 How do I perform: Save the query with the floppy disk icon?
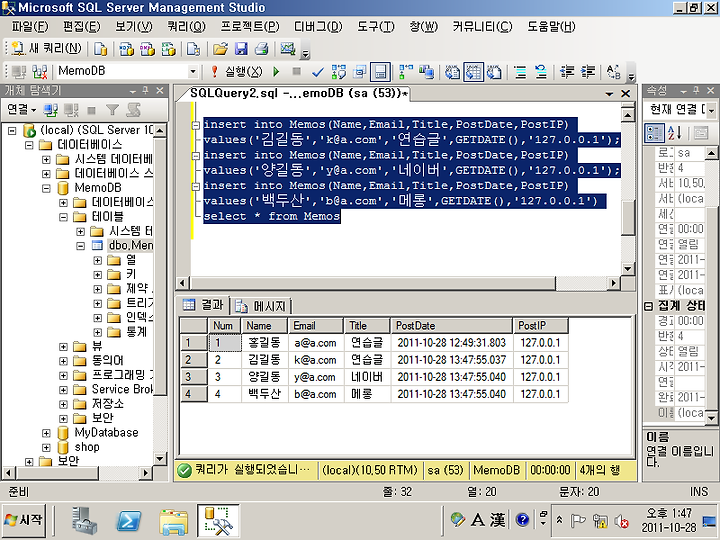241,49
